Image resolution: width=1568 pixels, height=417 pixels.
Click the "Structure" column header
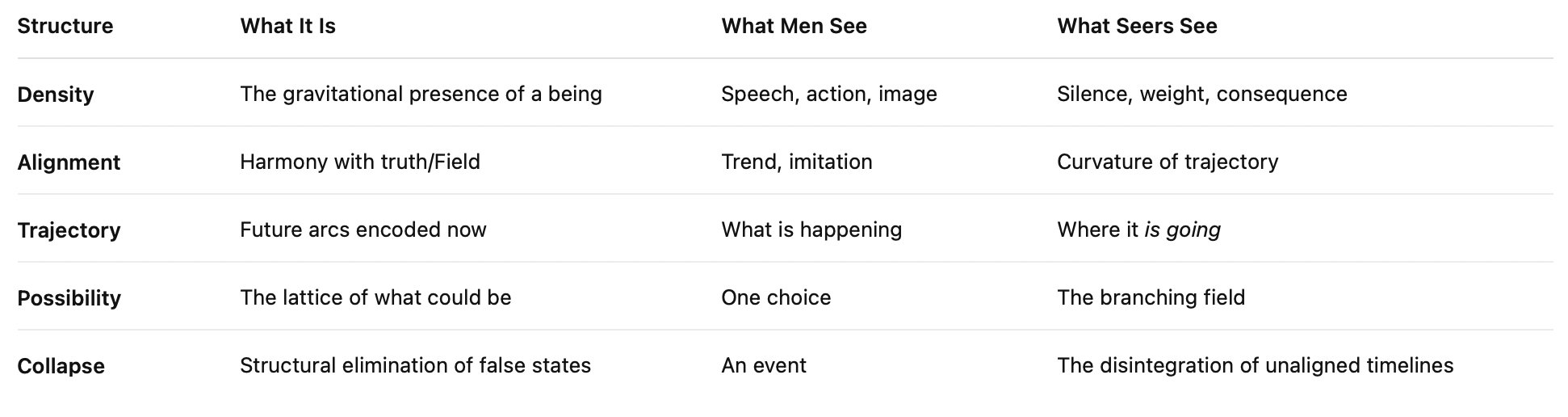[x=65, y=26]
